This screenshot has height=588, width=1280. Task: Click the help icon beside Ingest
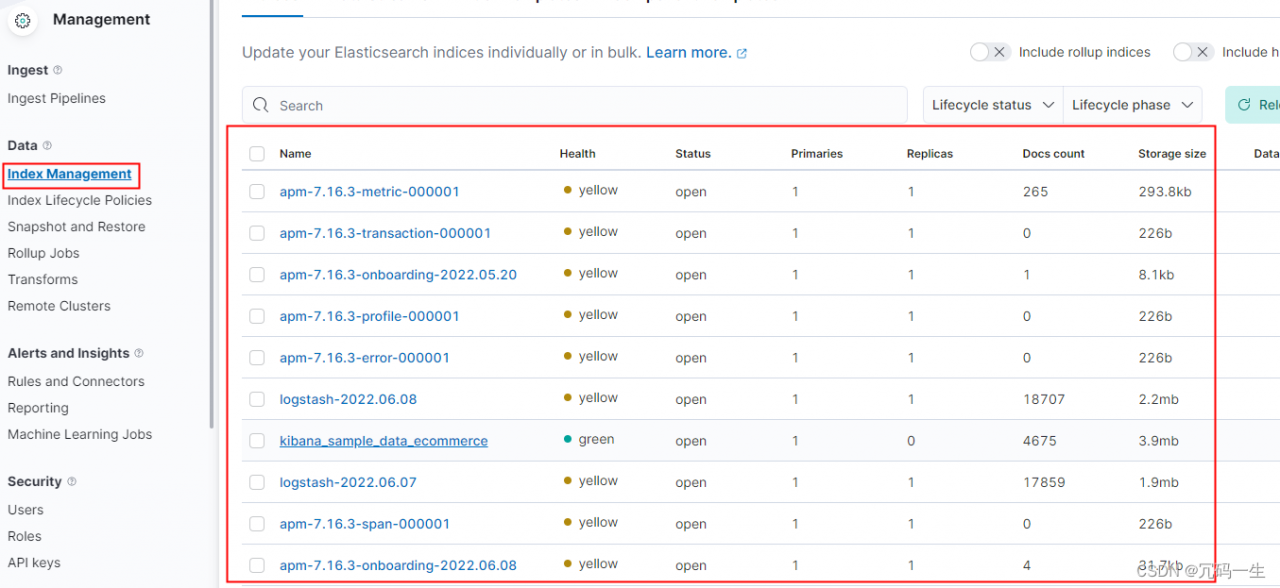[x=57, y=70]
